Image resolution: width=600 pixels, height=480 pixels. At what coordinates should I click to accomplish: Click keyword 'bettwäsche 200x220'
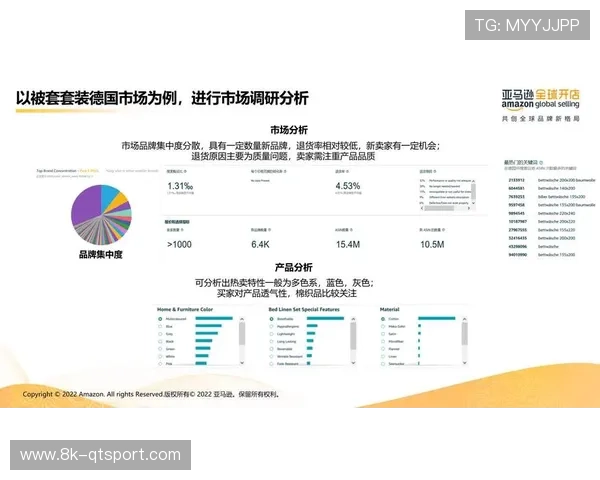click(x=556, y=222)
